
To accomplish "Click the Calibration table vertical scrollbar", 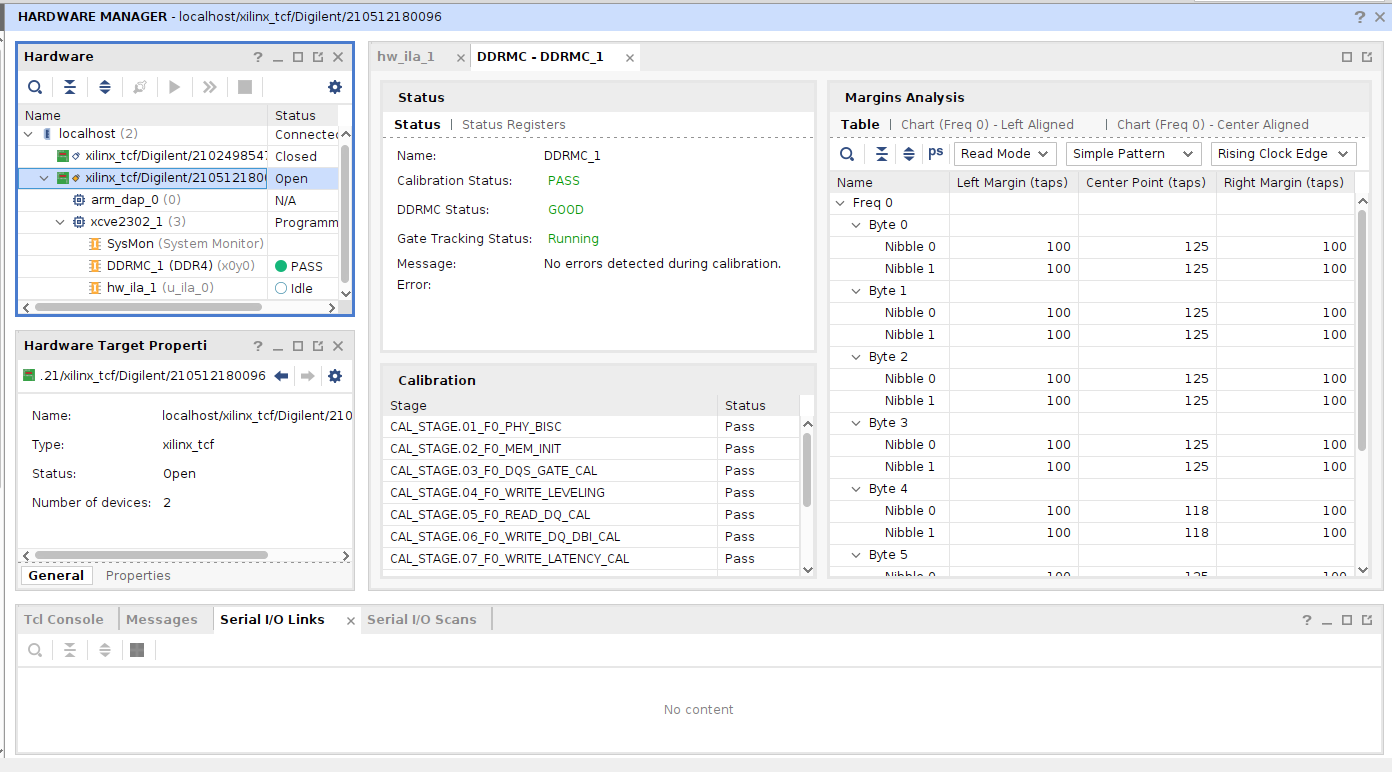I will point(808,469).
